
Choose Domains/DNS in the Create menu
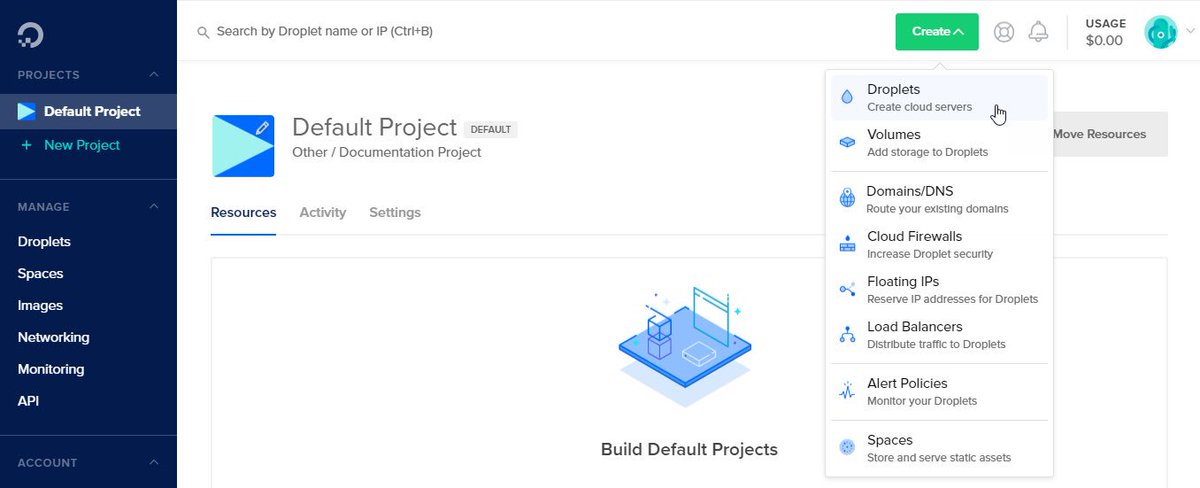coord(939,199)
